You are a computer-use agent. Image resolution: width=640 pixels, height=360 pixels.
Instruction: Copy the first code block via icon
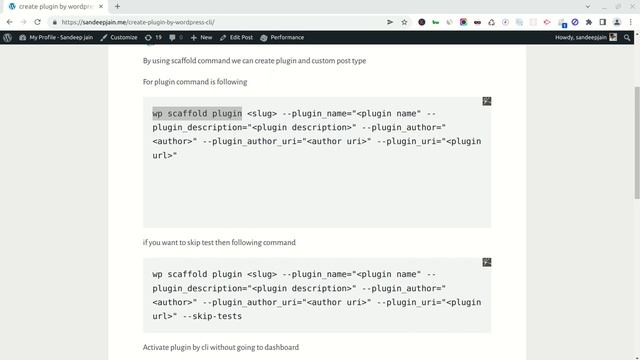point(487,101)
